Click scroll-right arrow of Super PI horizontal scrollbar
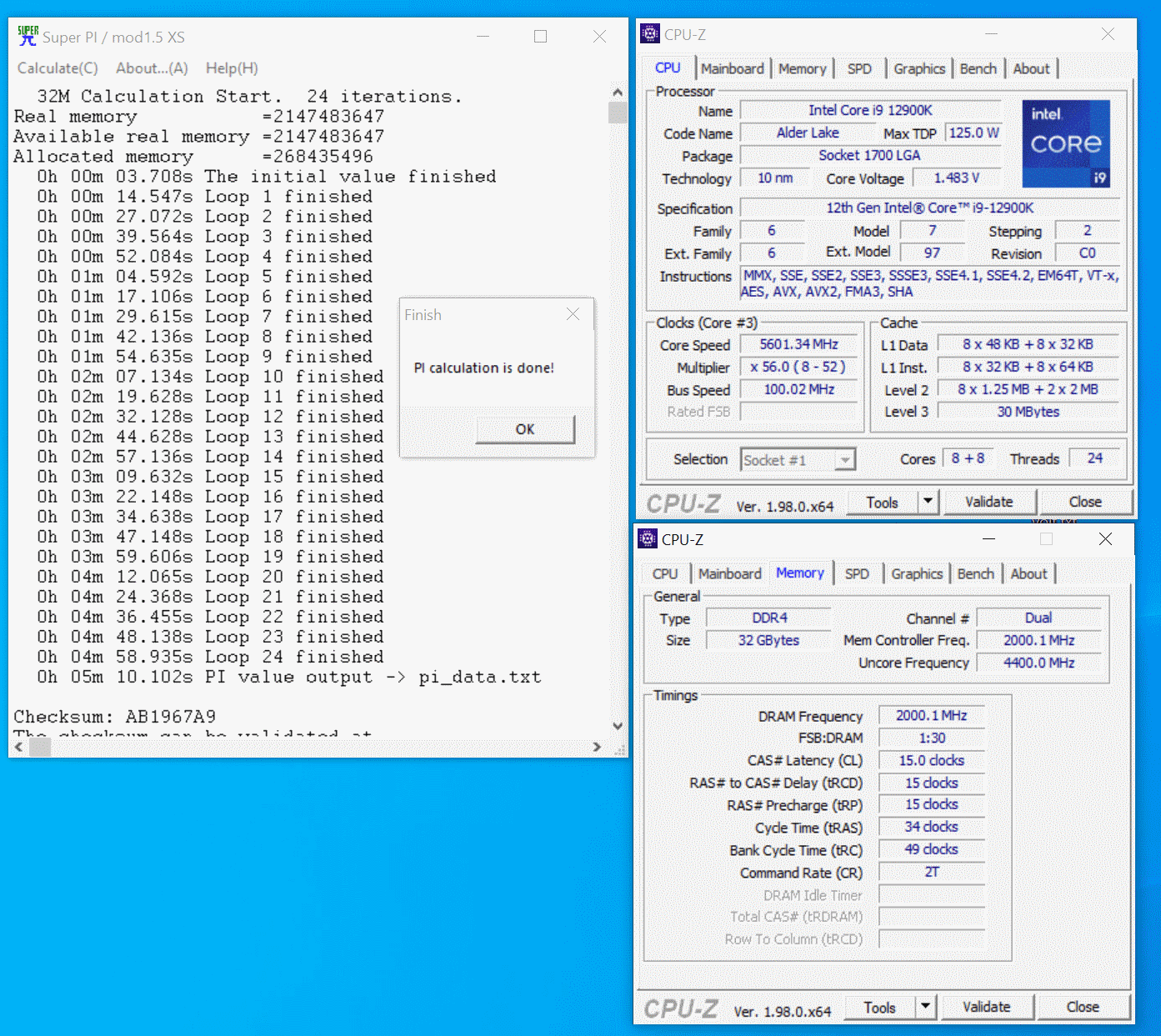 click(597, 747)
